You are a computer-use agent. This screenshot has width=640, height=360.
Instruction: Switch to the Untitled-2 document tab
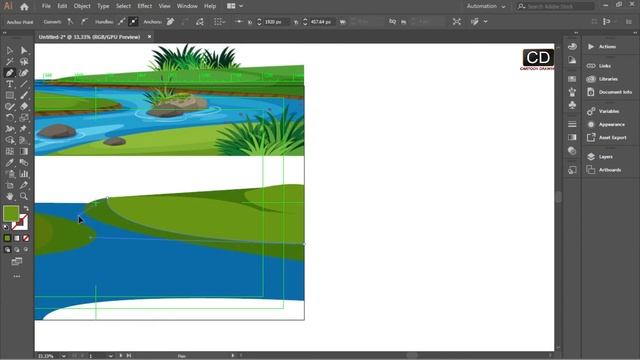89,37
